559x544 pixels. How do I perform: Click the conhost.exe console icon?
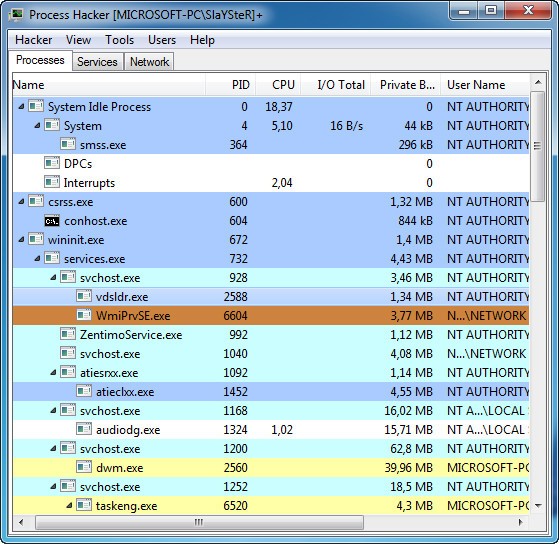pyautogui.click(x=52, y=221)
